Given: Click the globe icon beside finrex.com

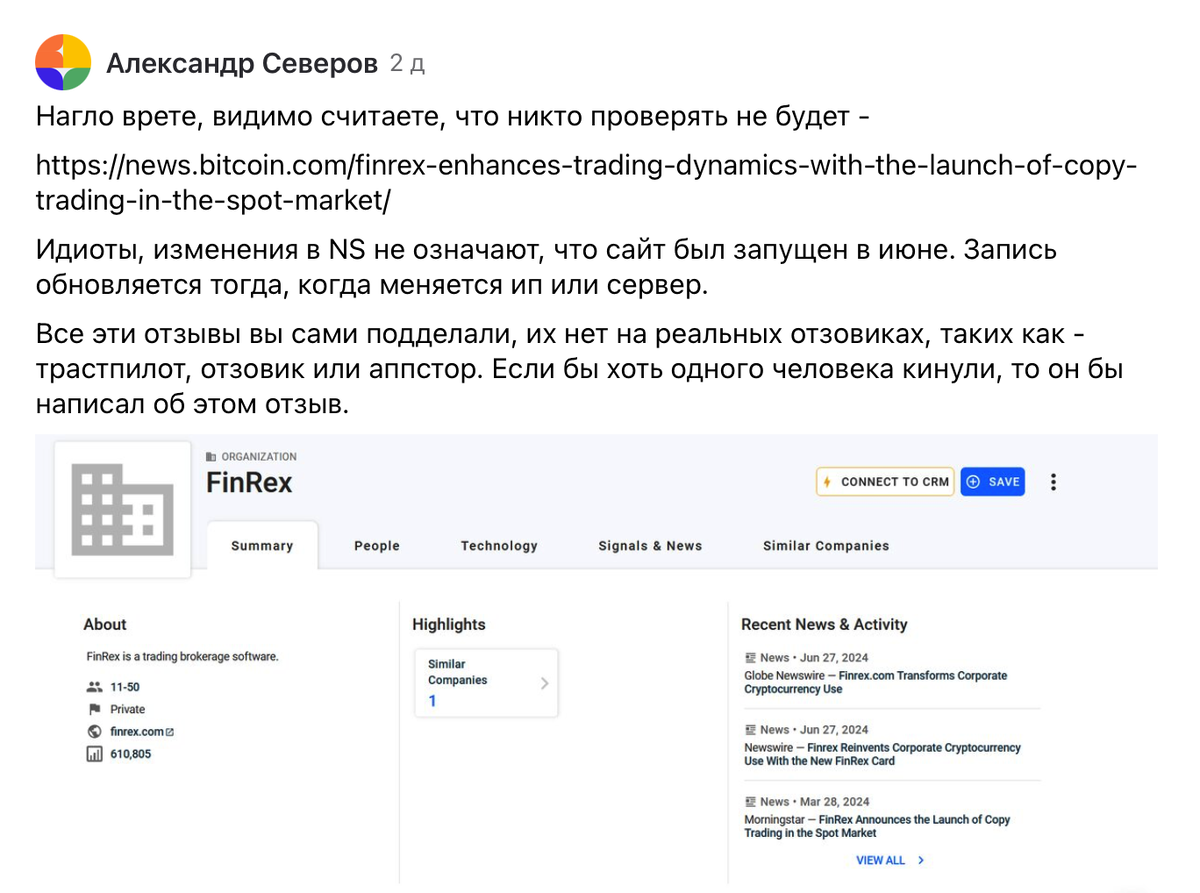Looking at the screenshot, I should 95,732.
